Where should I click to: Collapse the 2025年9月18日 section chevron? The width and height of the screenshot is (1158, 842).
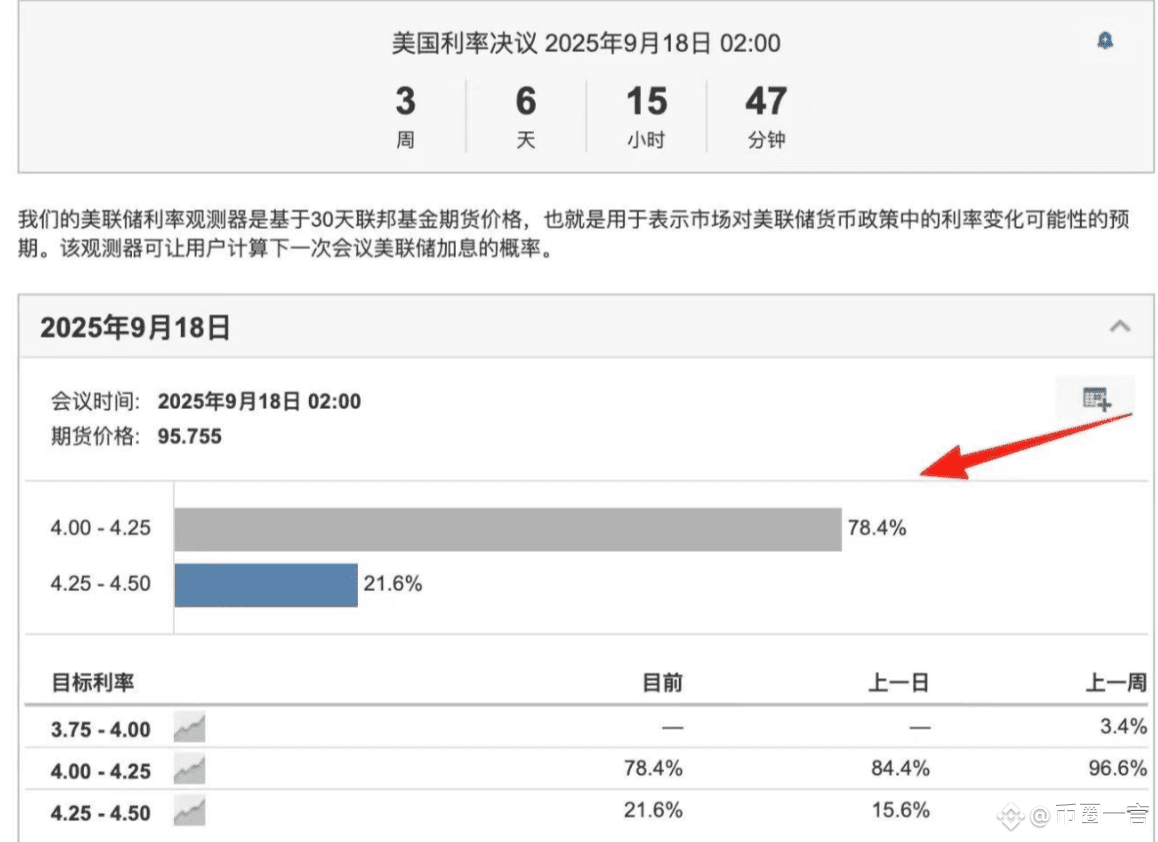[x=1120, y=326]
